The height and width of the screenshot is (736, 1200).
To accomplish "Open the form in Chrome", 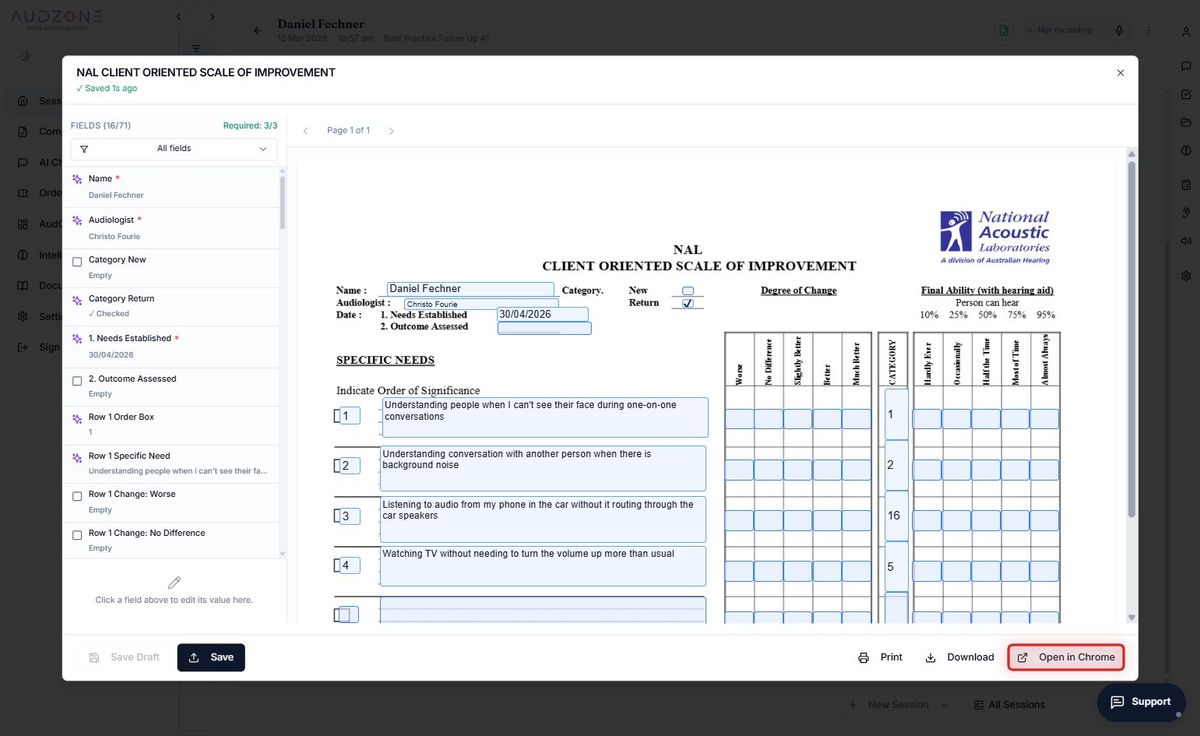I will point(1066,657).
